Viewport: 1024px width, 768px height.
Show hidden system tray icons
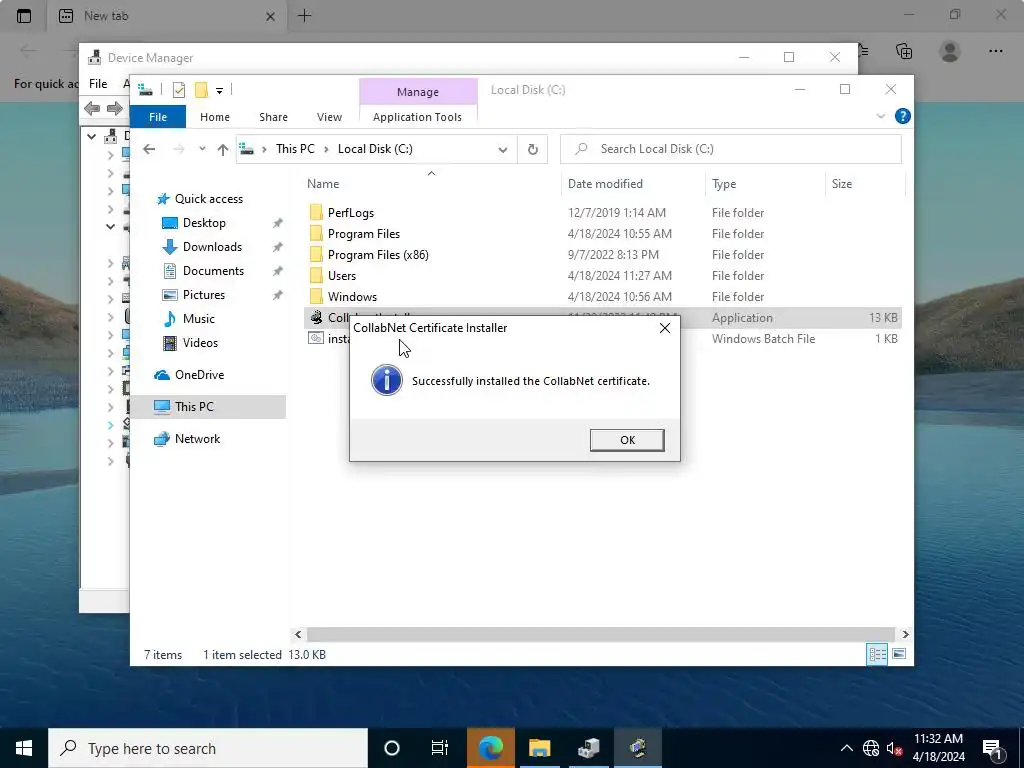[846, 748]
